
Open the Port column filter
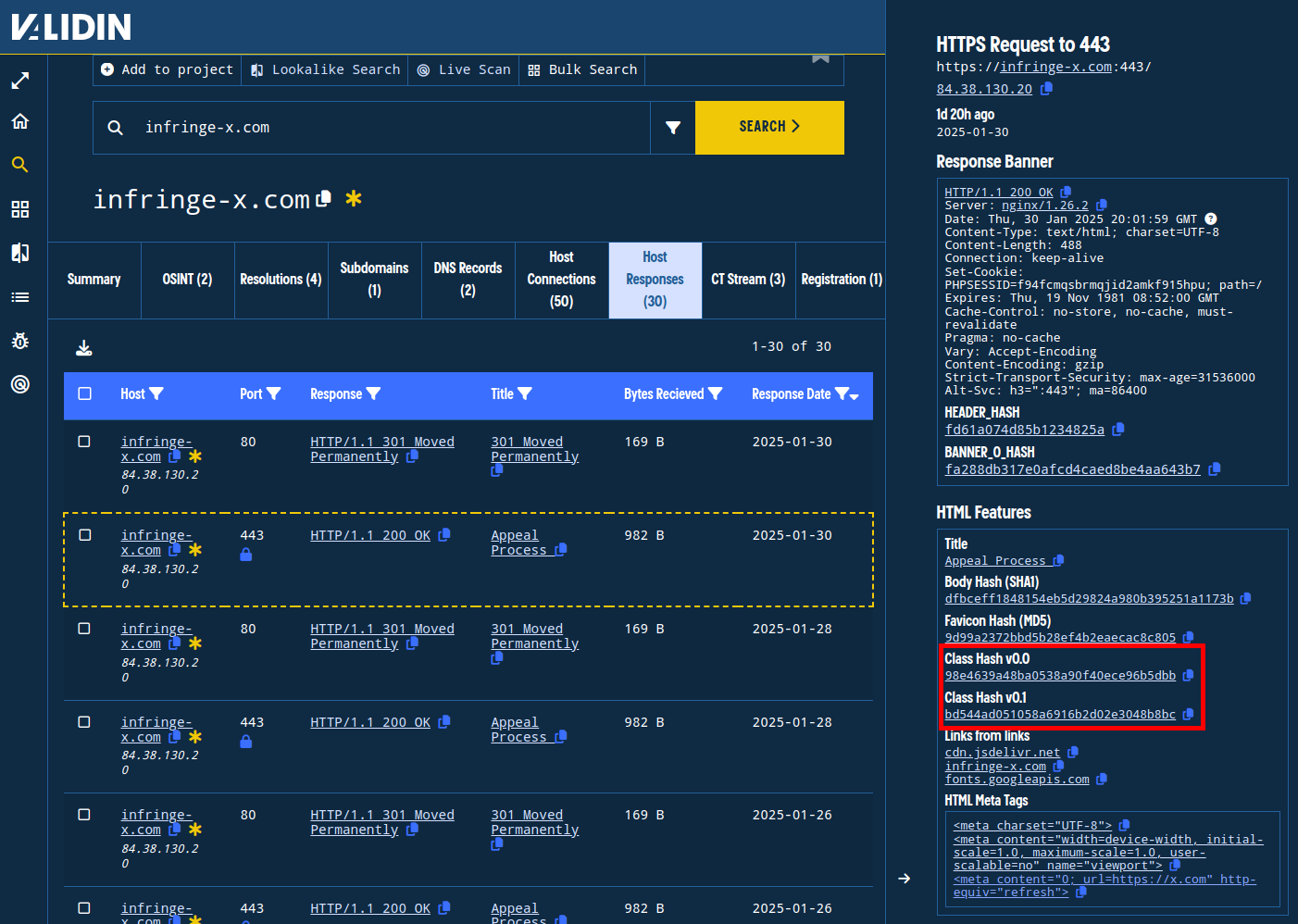point(273,393)
